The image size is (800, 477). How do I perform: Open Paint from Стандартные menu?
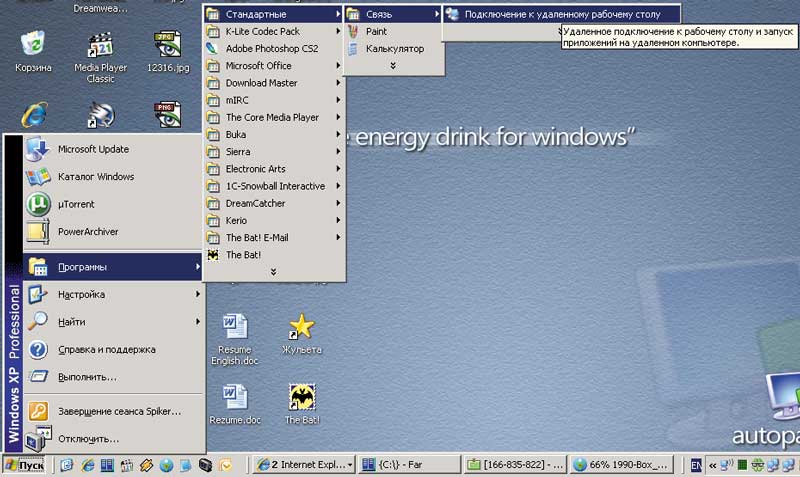tap(376, 32)
